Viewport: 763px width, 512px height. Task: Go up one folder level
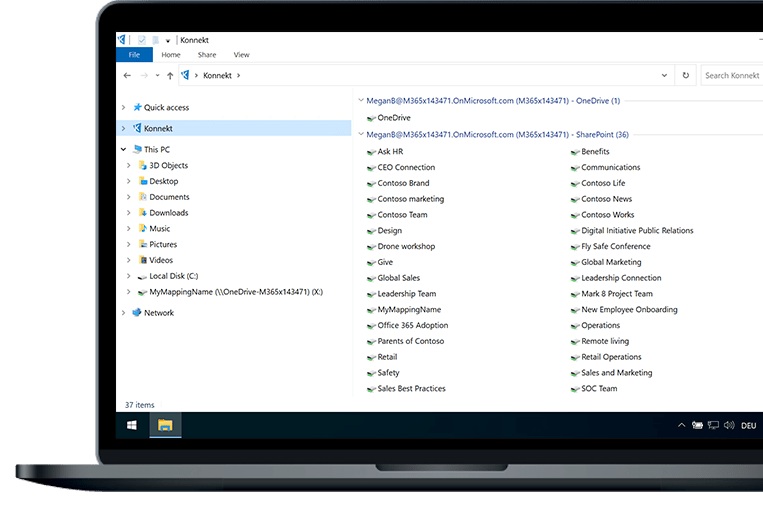(x=170, y=75)
